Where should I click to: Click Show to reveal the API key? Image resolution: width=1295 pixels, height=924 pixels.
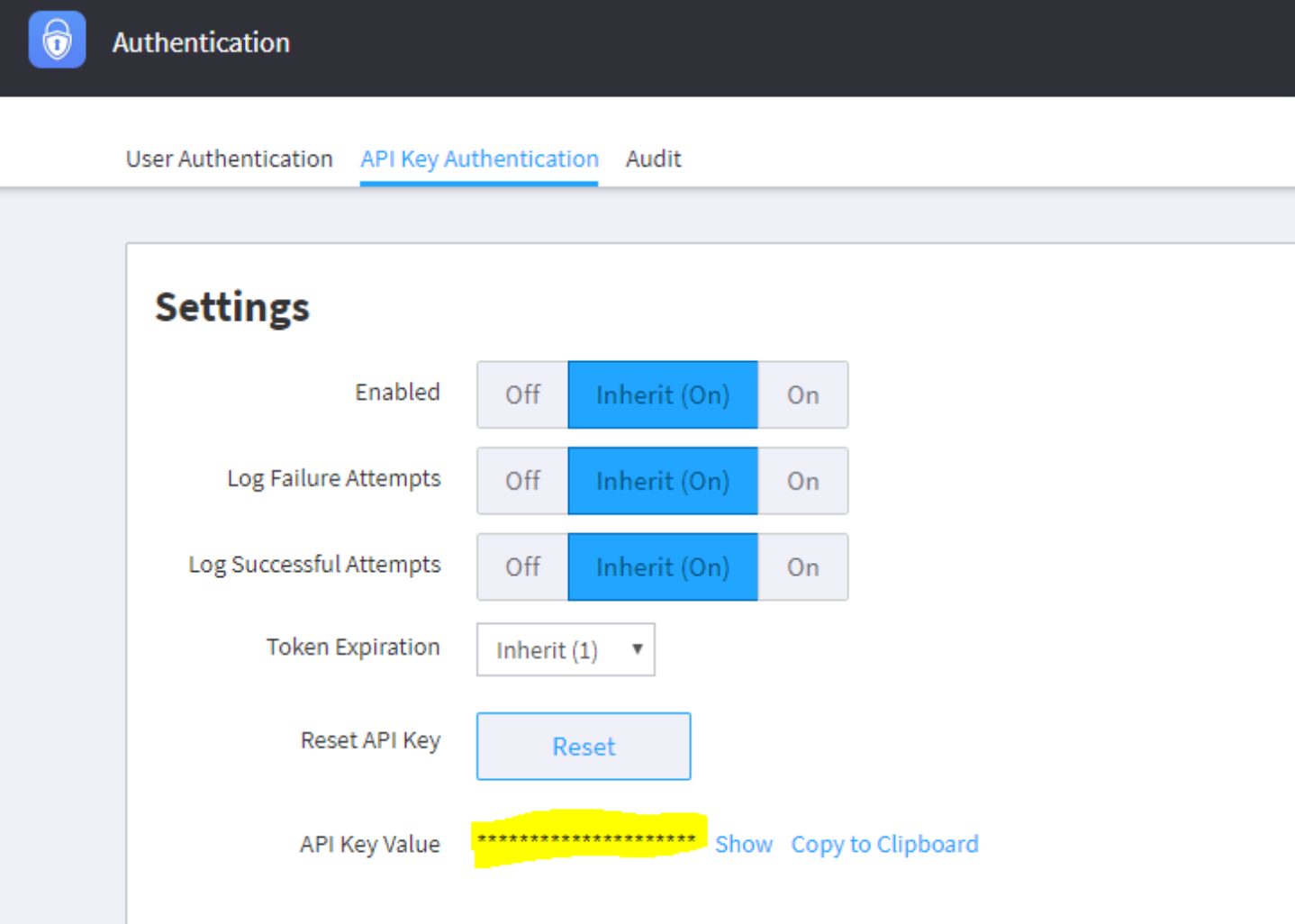pos(744,845)
